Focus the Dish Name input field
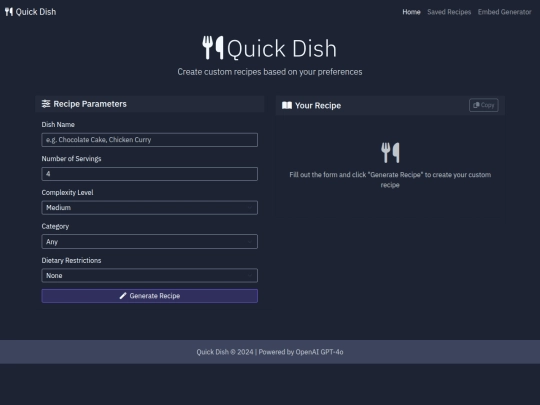The width and height of the screenshot is (540, 405). (149, 140)
